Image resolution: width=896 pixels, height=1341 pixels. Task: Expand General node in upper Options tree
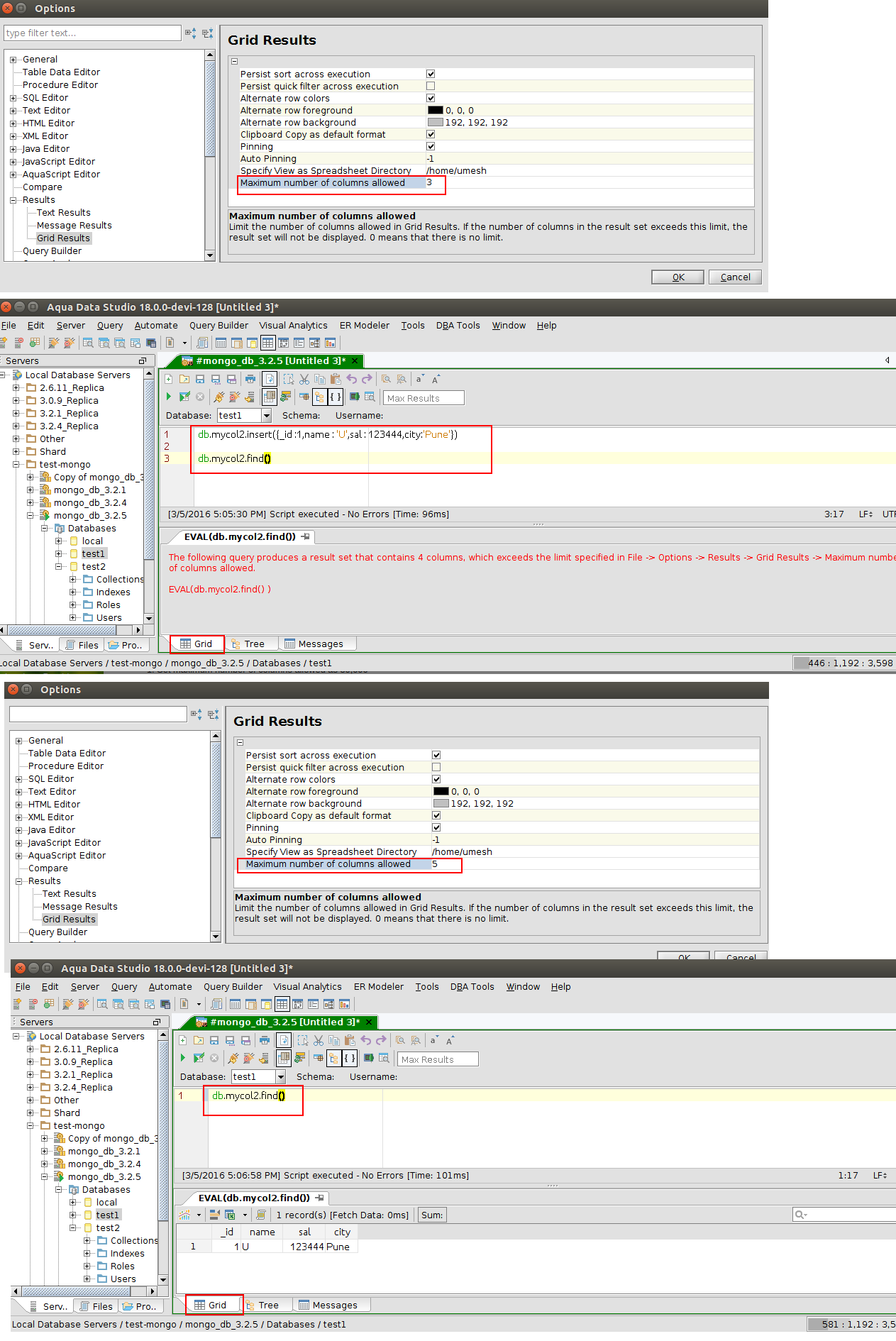(x=13, y=60)
